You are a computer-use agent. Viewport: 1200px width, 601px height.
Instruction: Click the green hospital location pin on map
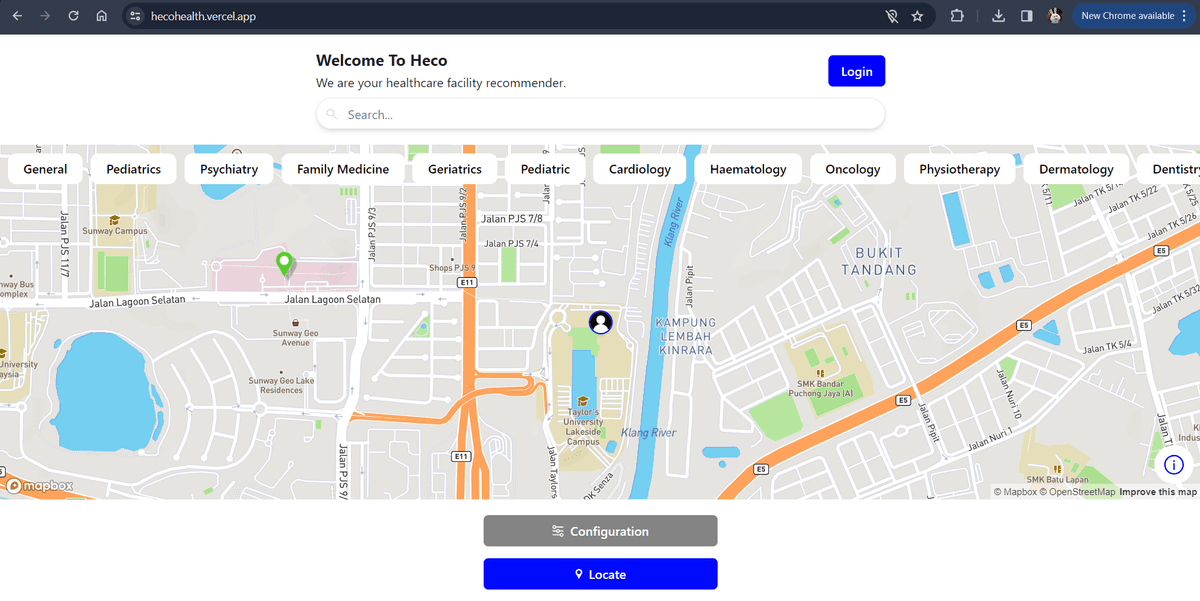[285, 264]
